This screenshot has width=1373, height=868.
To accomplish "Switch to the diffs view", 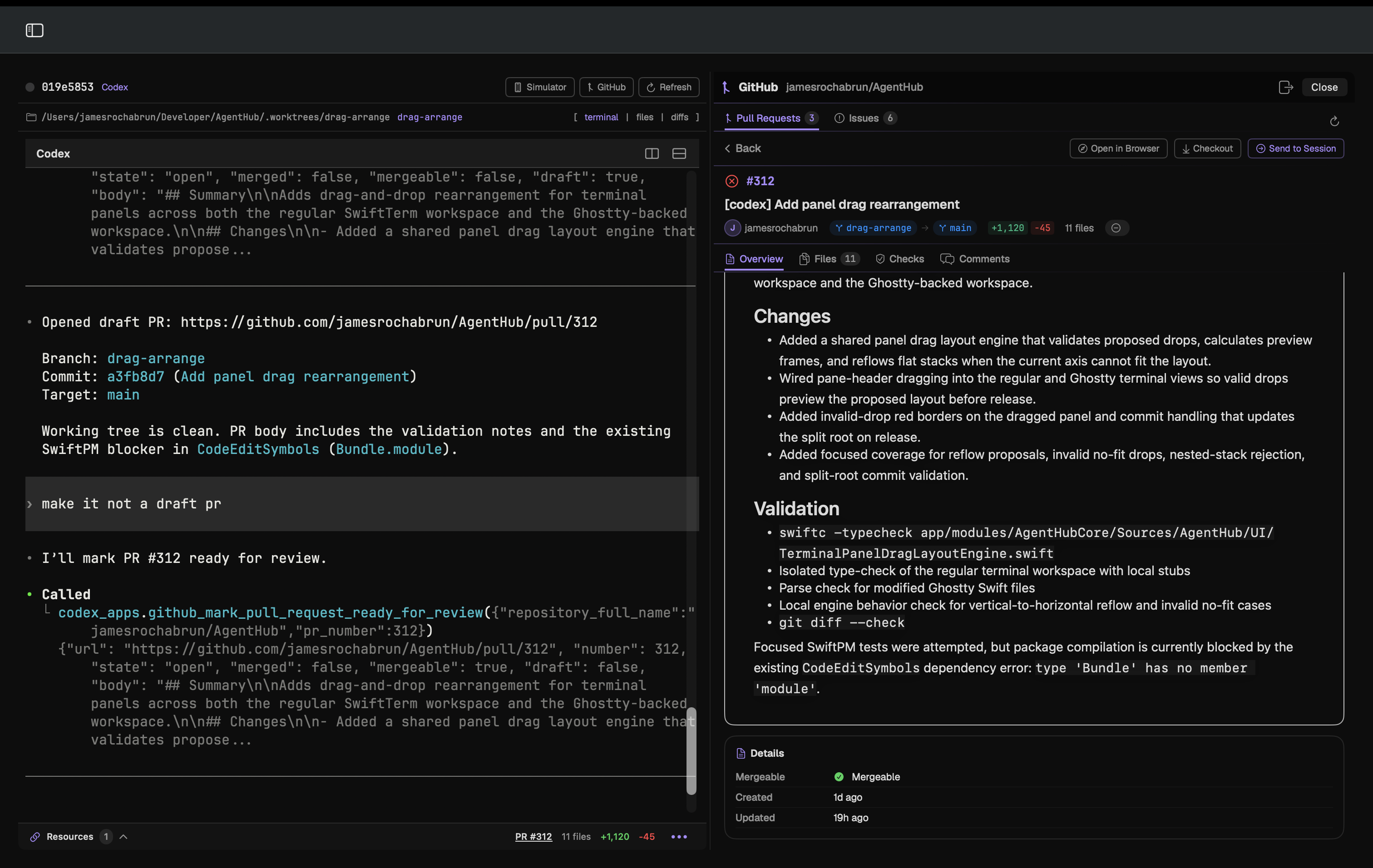I will coord(679,117).
